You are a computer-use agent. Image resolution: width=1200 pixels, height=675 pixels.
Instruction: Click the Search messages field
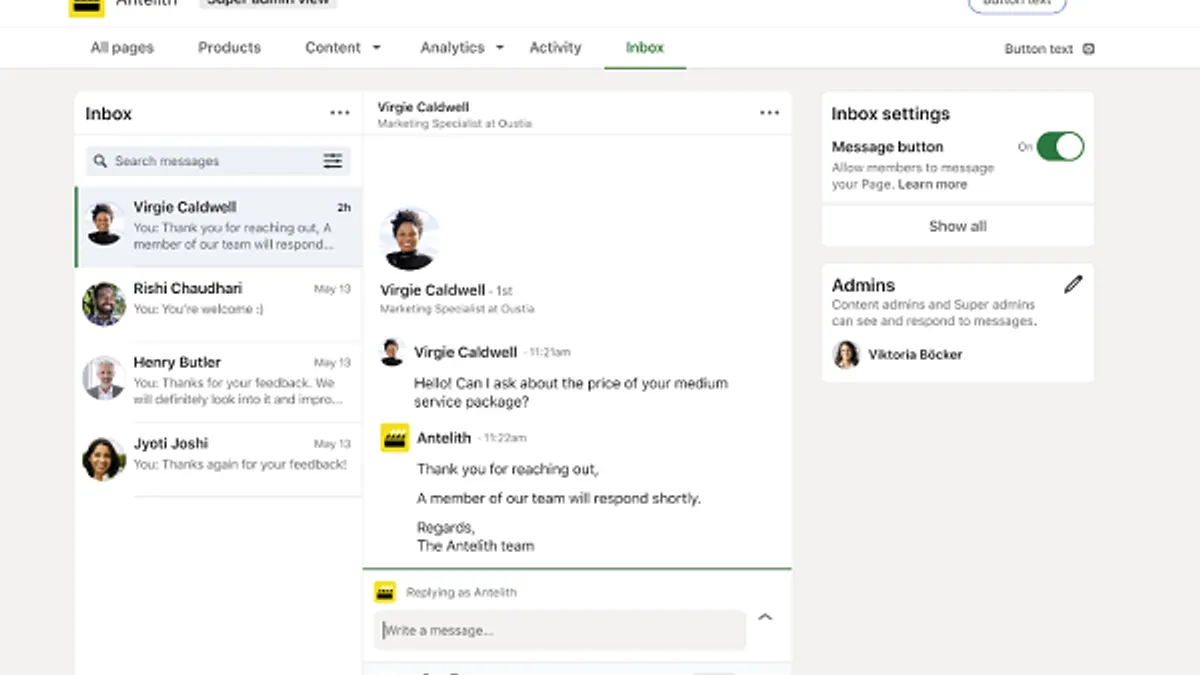pyautogui.click(x=219, y=161)
